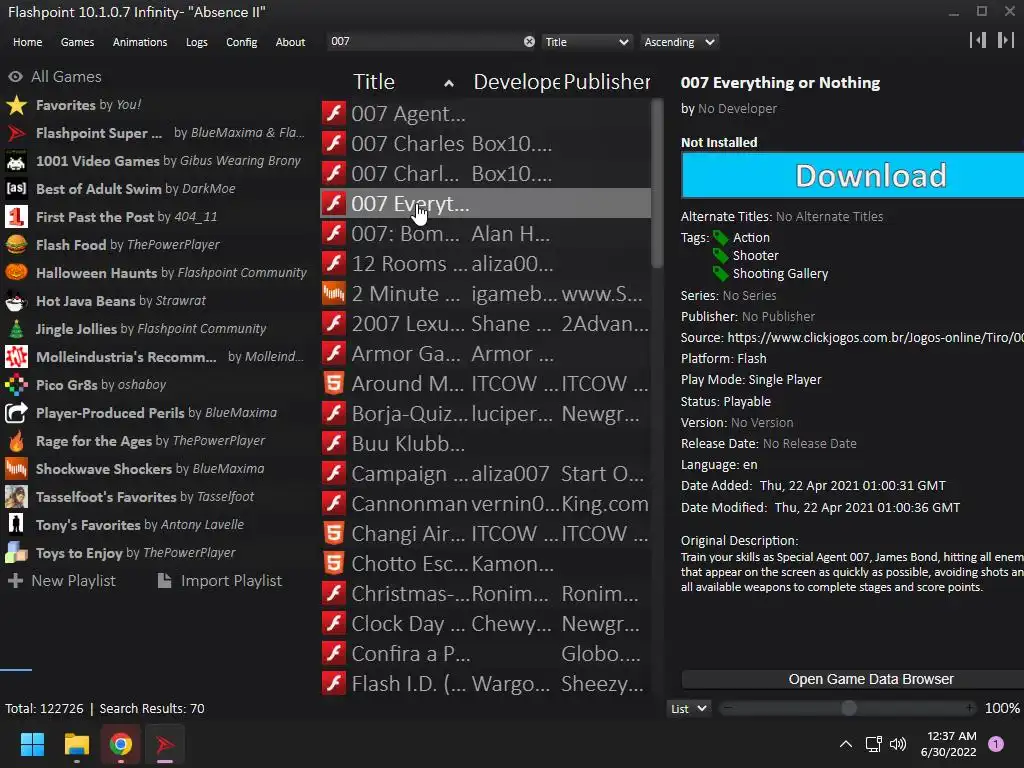Image resolution: width=1024 pixels, height=768 pixels.
Task: Click the Hot Java Beans cup icon
Action: 16,301
